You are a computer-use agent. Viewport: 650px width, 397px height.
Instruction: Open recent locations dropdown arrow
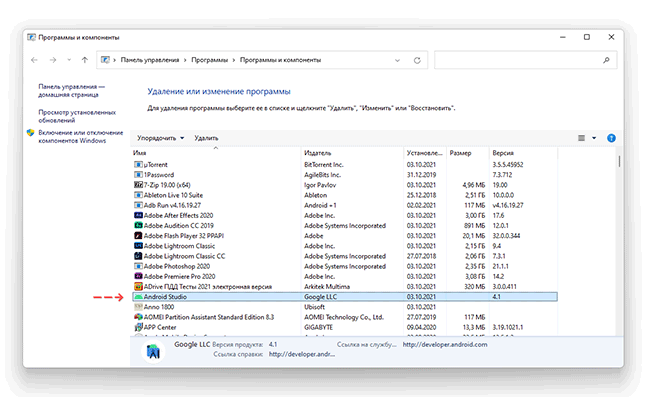tap(69, 60)
